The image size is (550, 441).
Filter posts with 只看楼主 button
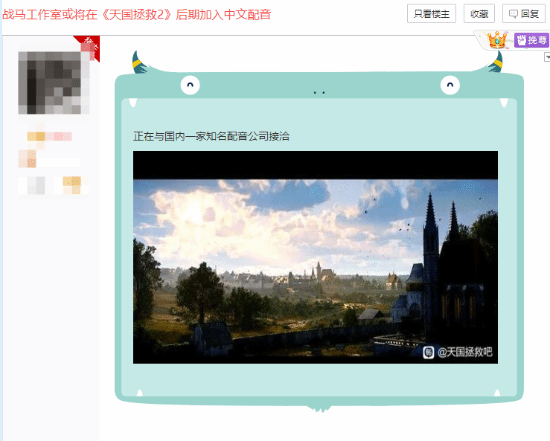[x=431, y=14]
